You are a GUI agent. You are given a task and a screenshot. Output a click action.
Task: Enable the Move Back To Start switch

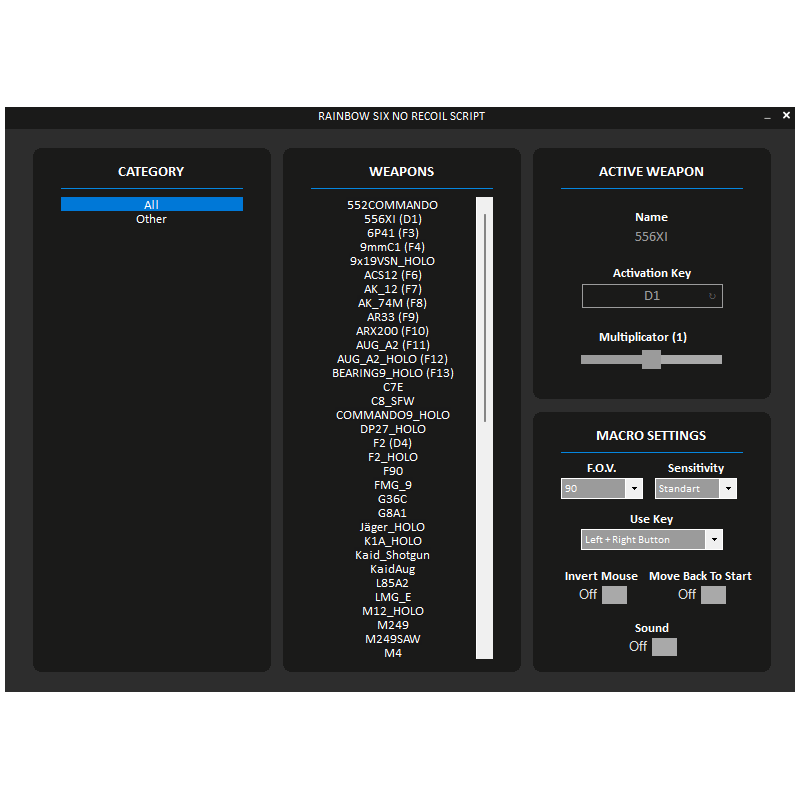pyautogui.click(x=713, y=595)
